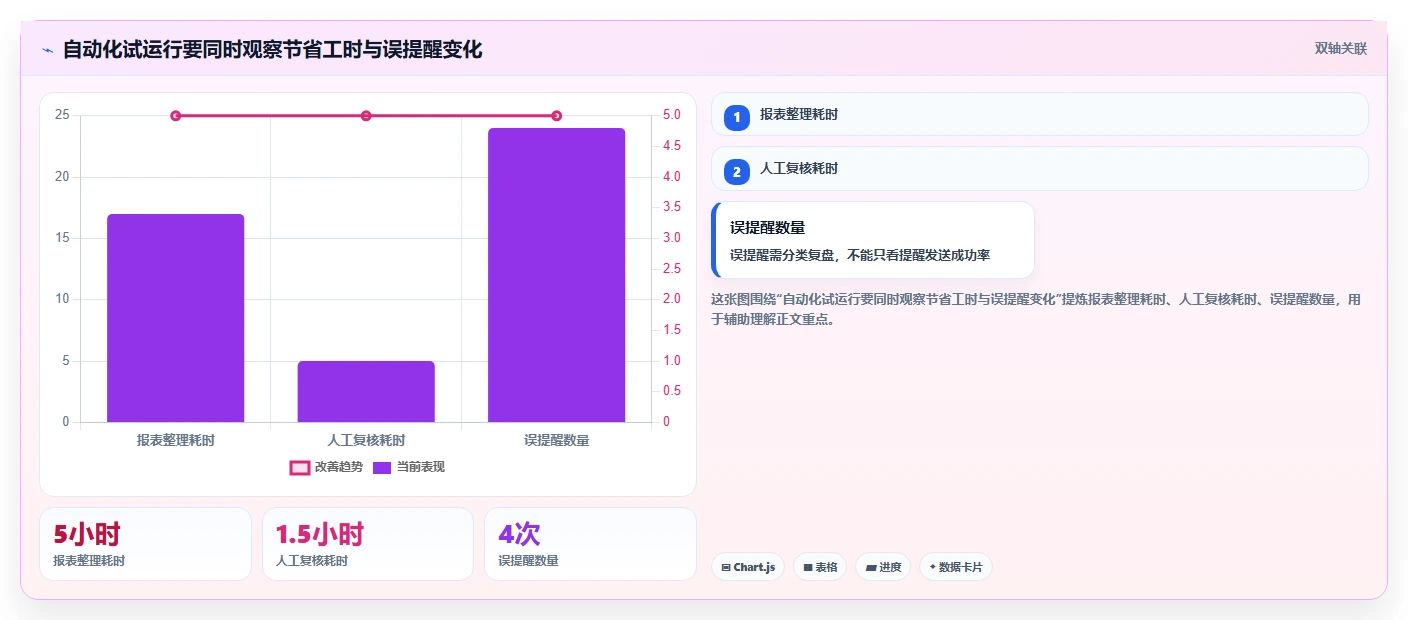Click trend line point above 报表整理耗时
Viewport: 1408px width, 620px height.
click(x=176, y=116)
